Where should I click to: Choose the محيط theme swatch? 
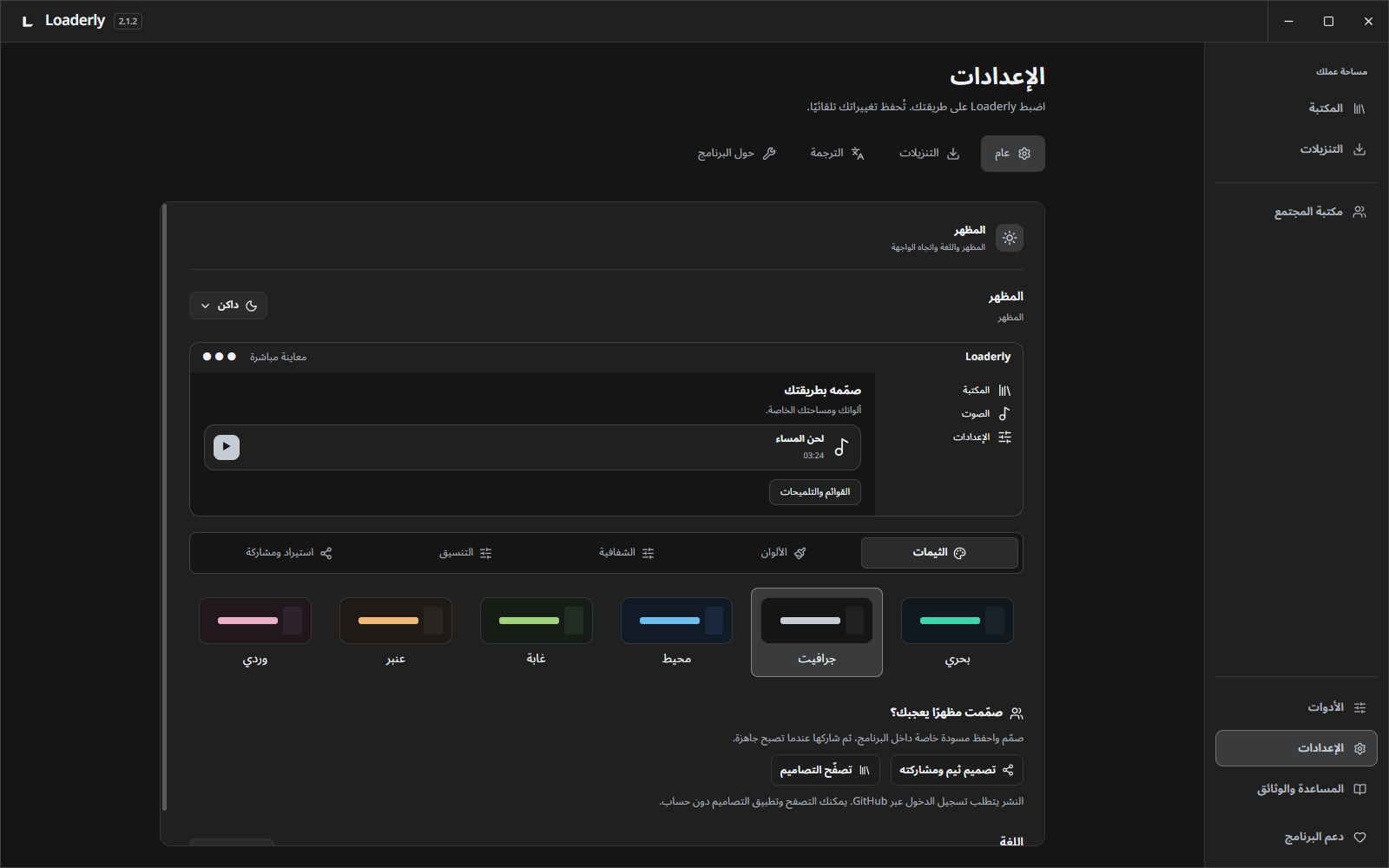(676, 632)
